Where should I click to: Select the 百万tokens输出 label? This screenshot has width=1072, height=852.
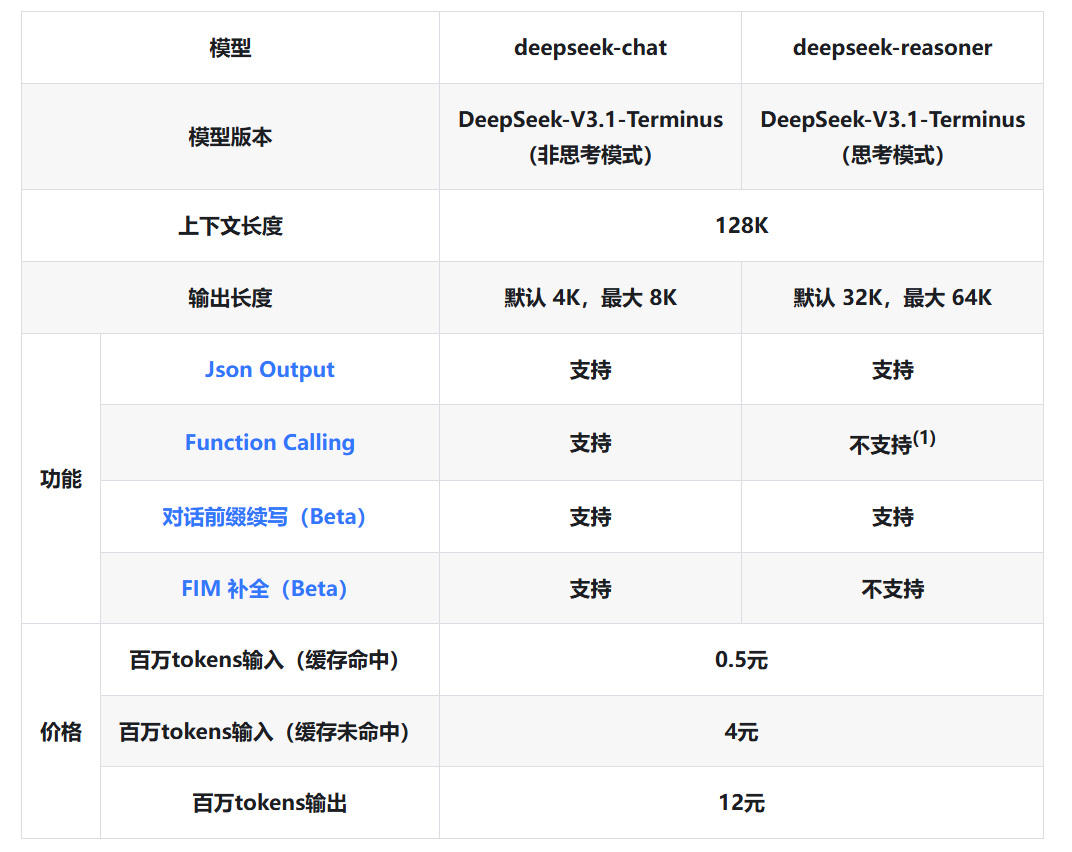[269, 802]
